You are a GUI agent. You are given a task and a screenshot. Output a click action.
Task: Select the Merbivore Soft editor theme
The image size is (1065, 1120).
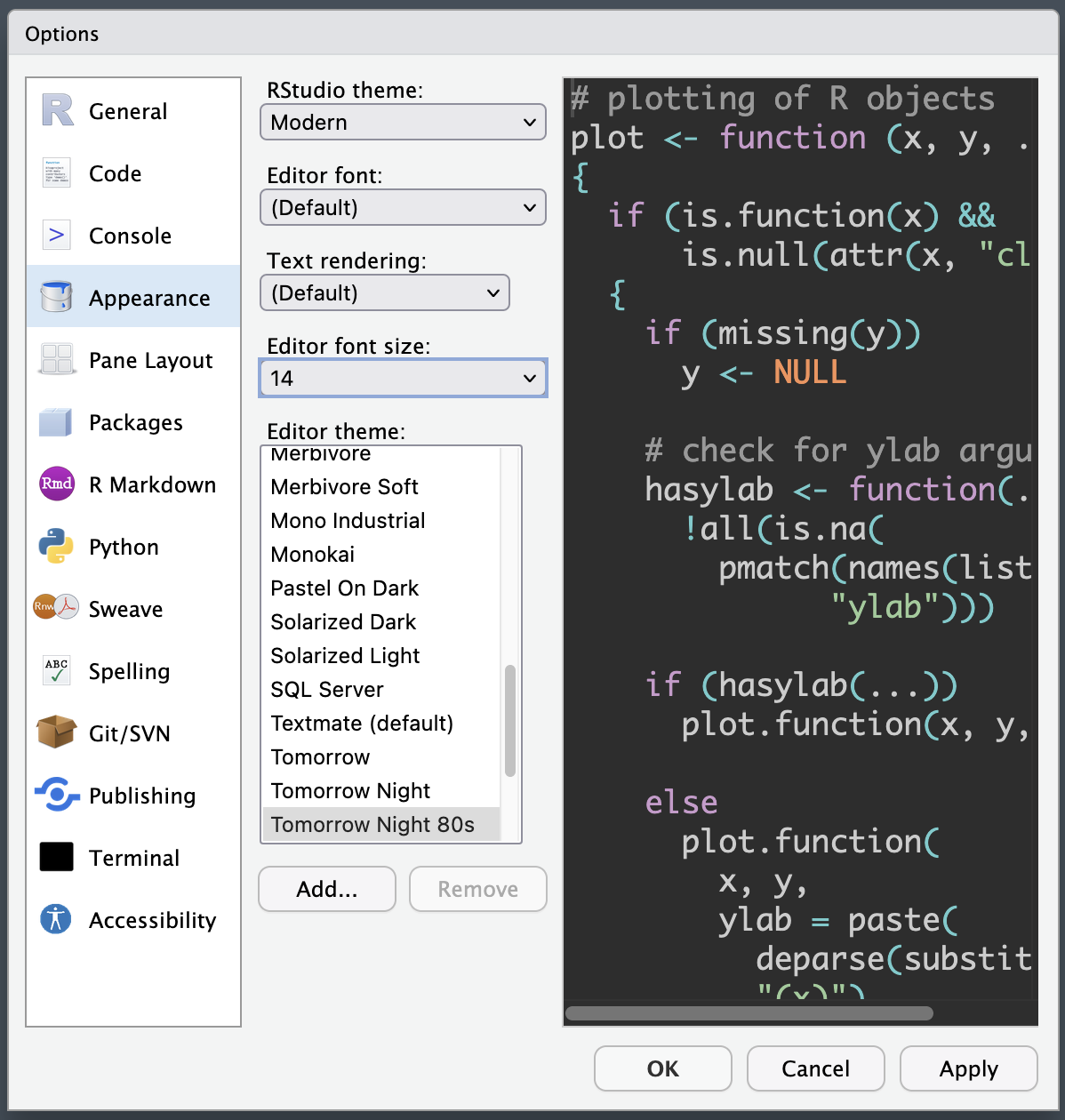382,486
